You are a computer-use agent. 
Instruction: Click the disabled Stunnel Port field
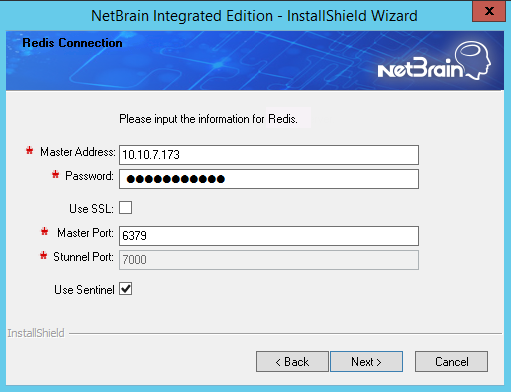(269, 260)
